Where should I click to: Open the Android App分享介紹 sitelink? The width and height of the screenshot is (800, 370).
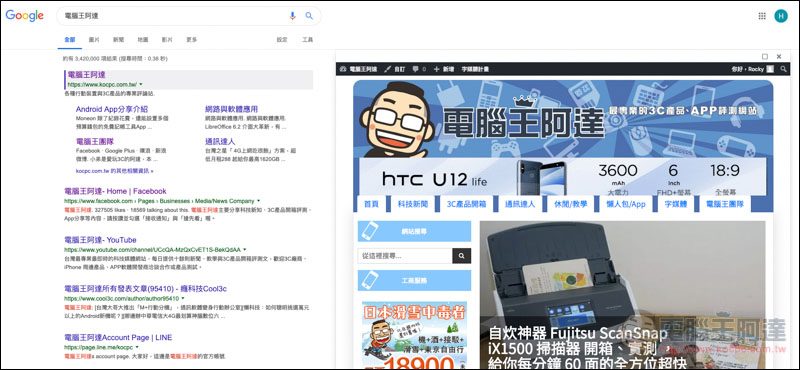coord(112,109)
